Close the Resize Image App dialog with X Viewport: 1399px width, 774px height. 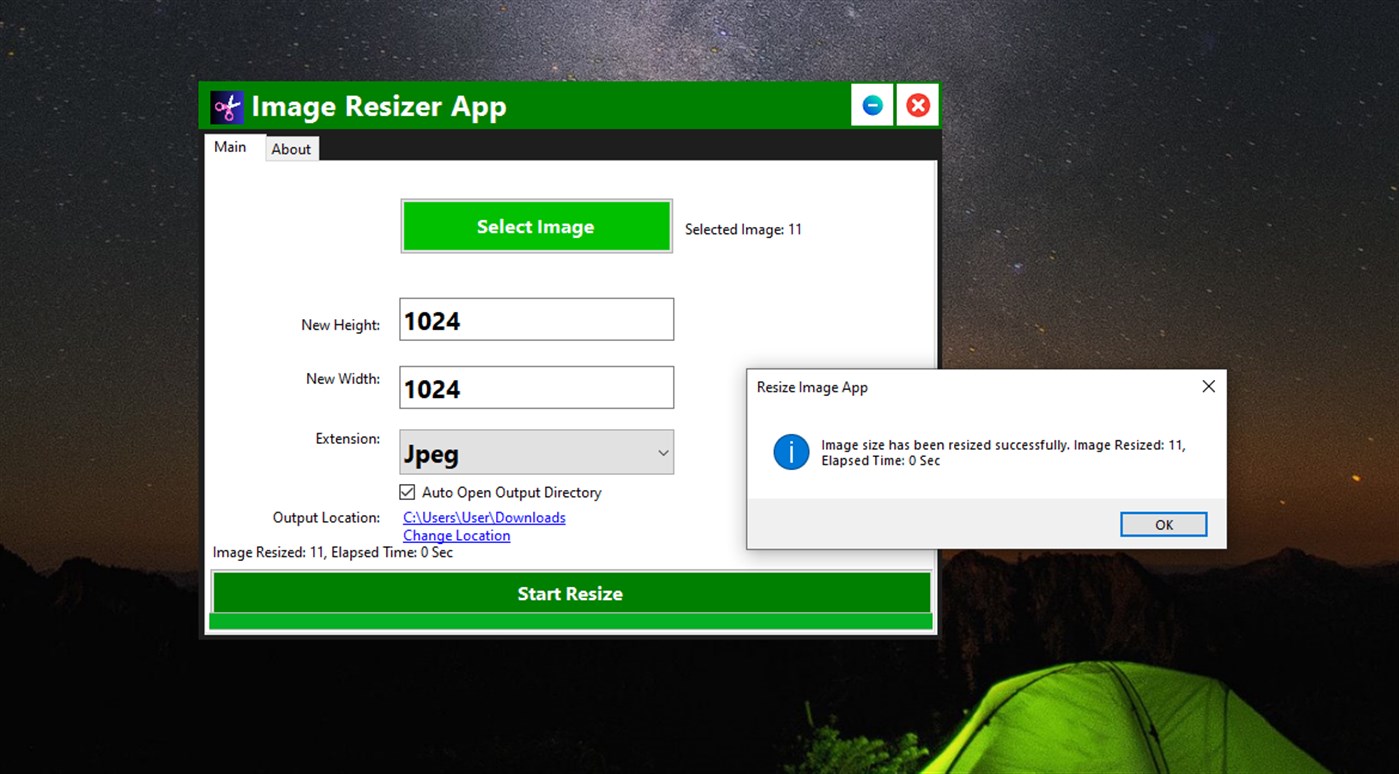pyautogui.click(x=1208, y=386)
